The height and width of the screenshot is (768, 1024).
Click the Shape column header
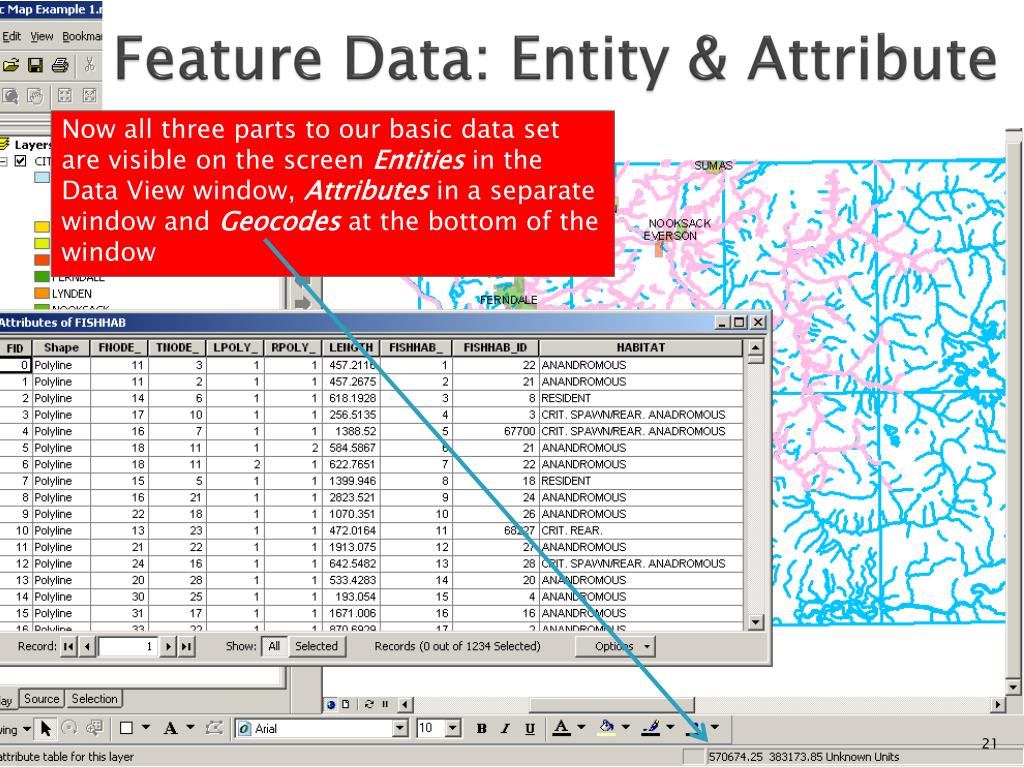click(61, 347)
